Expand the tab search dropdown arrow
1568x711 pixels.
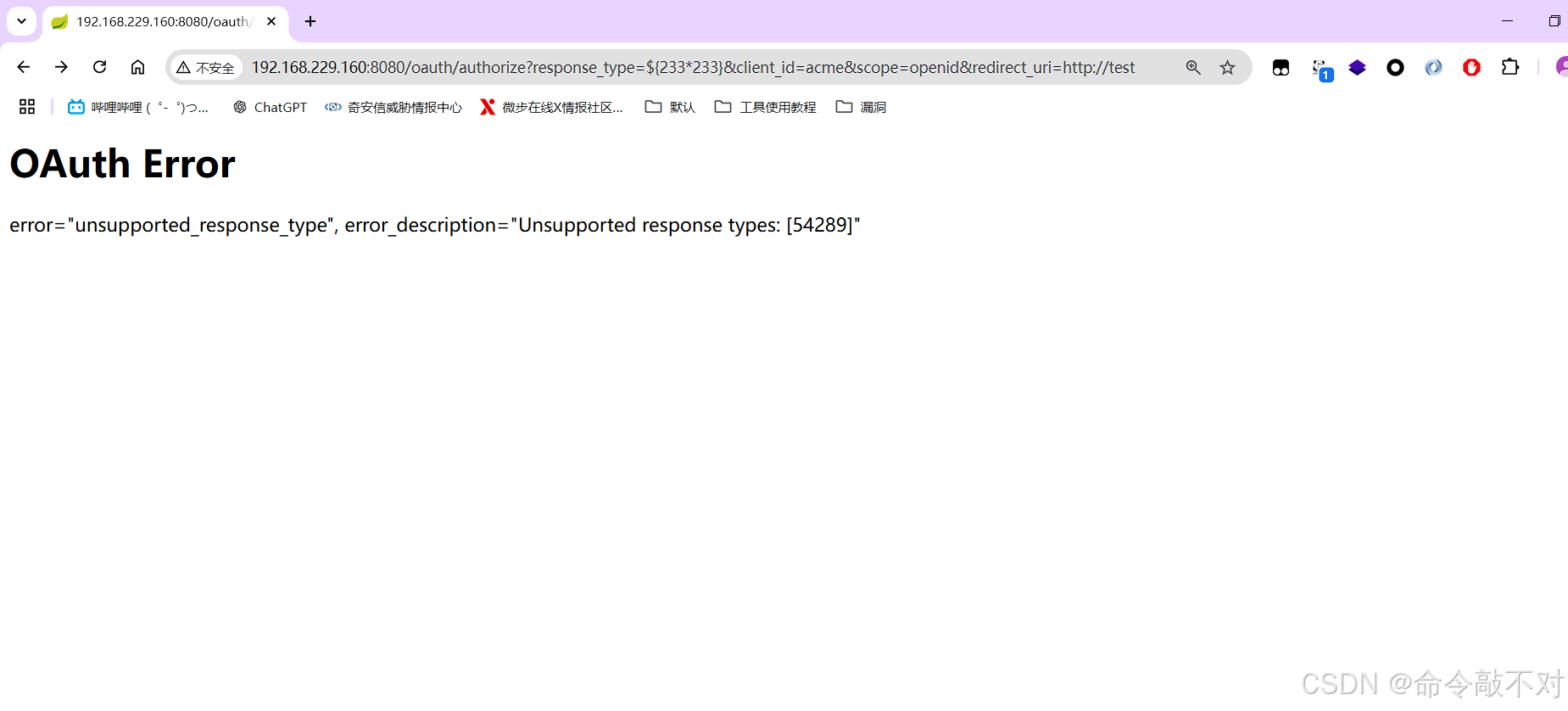(x=22, y=21)
